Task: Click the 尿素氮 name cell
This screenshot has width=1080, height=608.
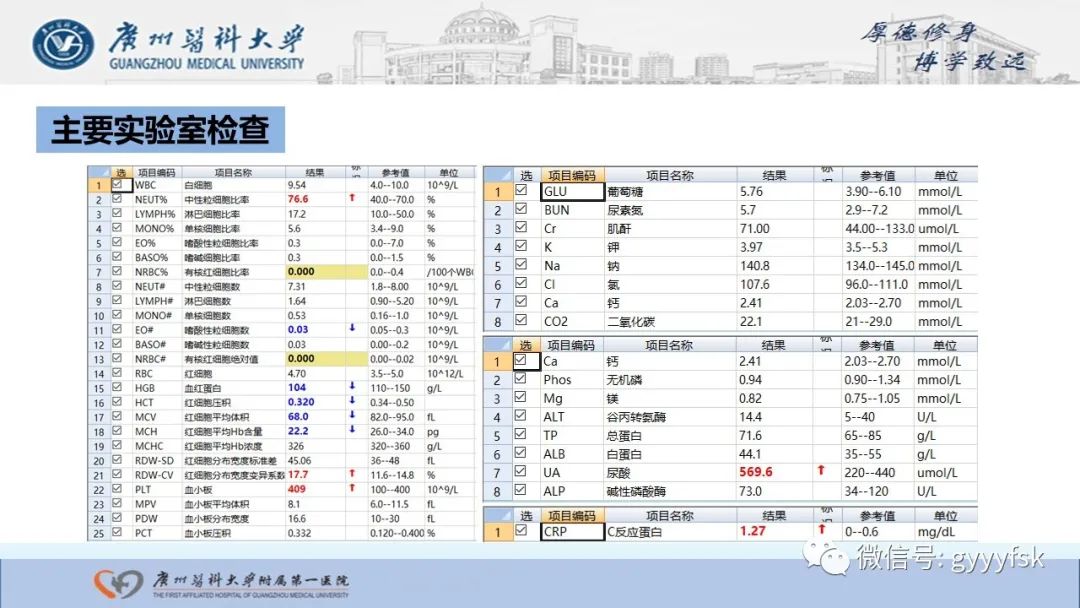Action: point(671,210)
